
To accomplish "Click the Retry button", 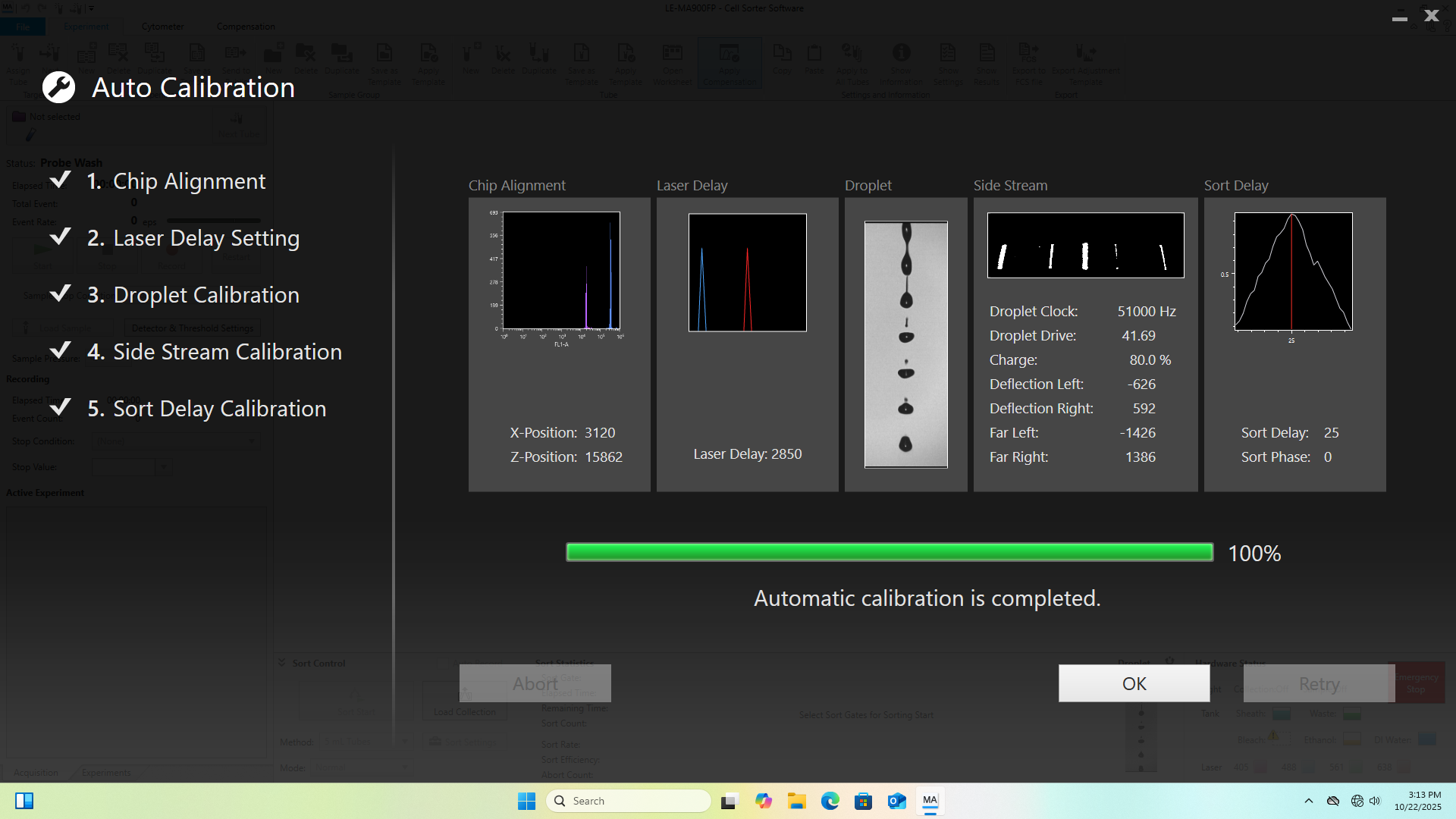I will tap(1318, 683).
